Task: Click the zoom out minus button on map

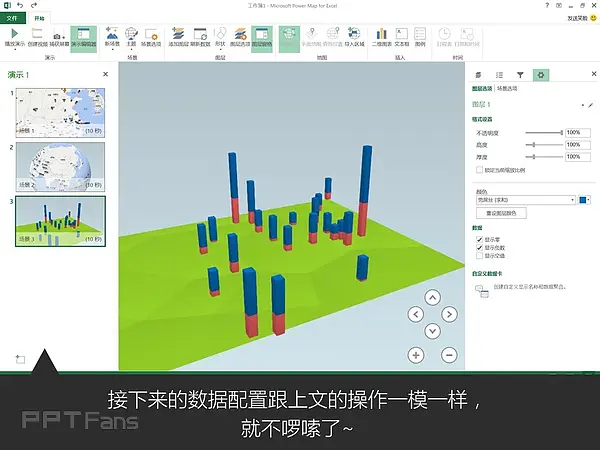Action: point(449,354)
